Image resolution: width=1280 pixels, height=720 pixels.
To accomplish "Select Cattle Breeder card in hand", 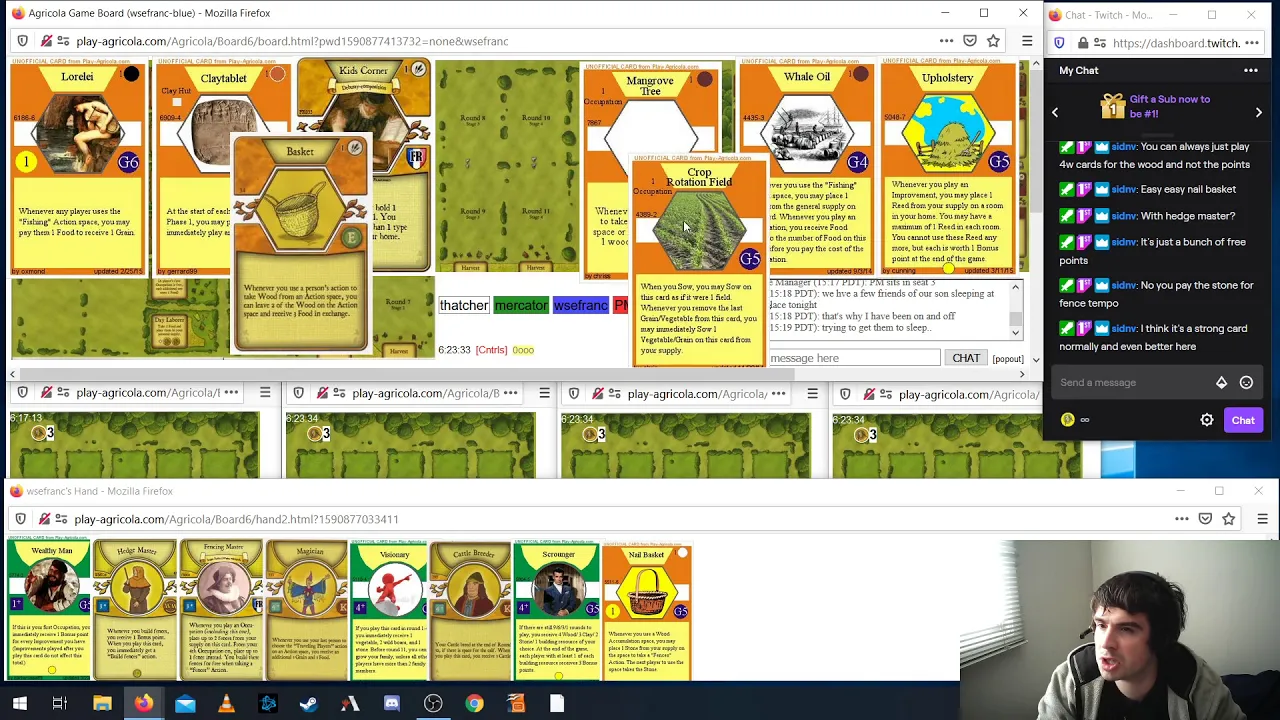I will 471,610.
